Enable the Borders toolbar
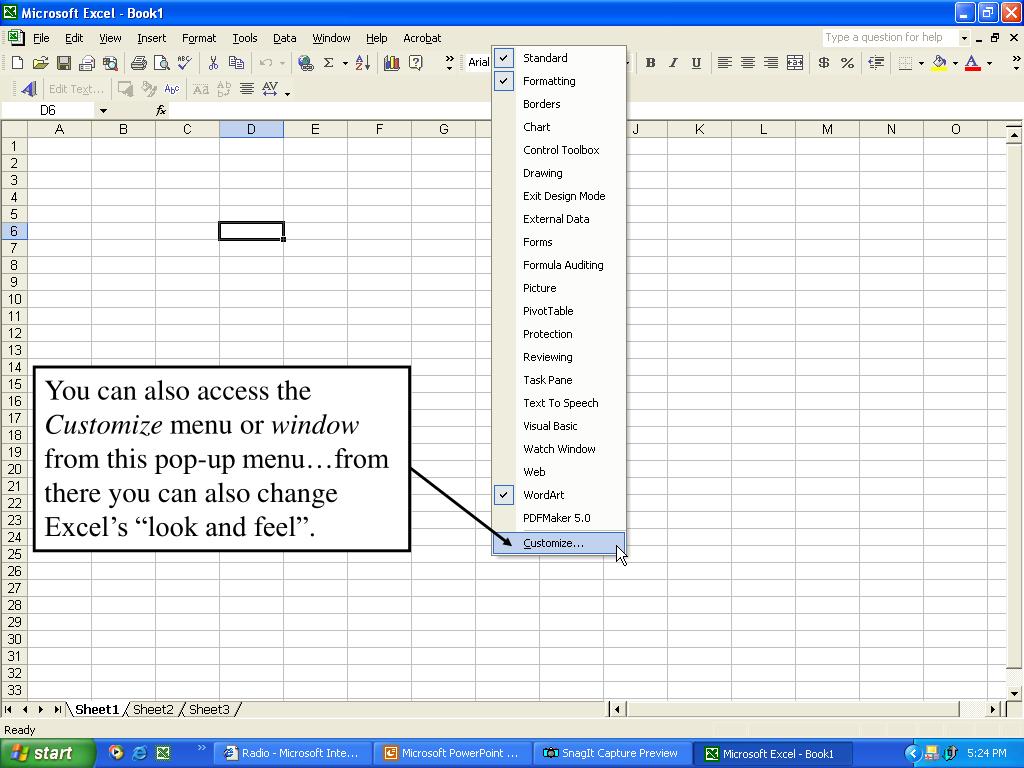 pos(559,104)
